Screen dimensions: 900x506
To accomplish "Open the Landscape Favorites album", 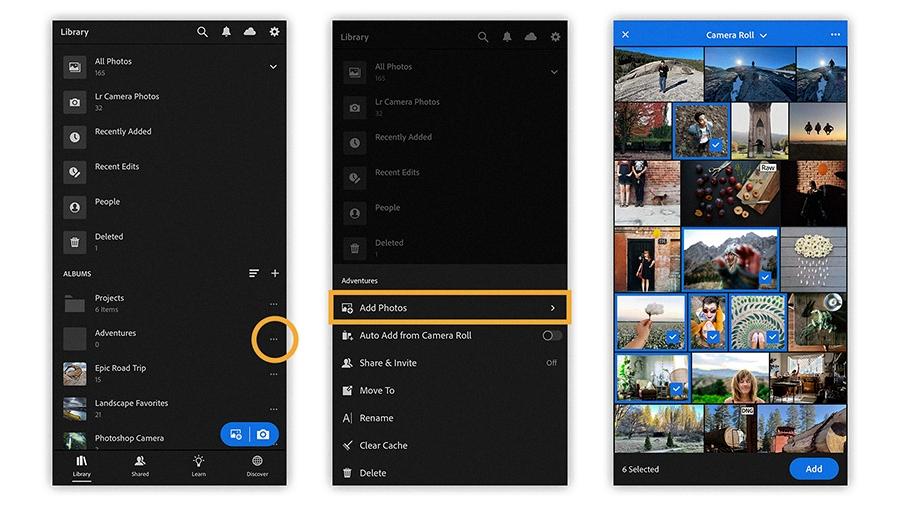I will coord(170,408).
